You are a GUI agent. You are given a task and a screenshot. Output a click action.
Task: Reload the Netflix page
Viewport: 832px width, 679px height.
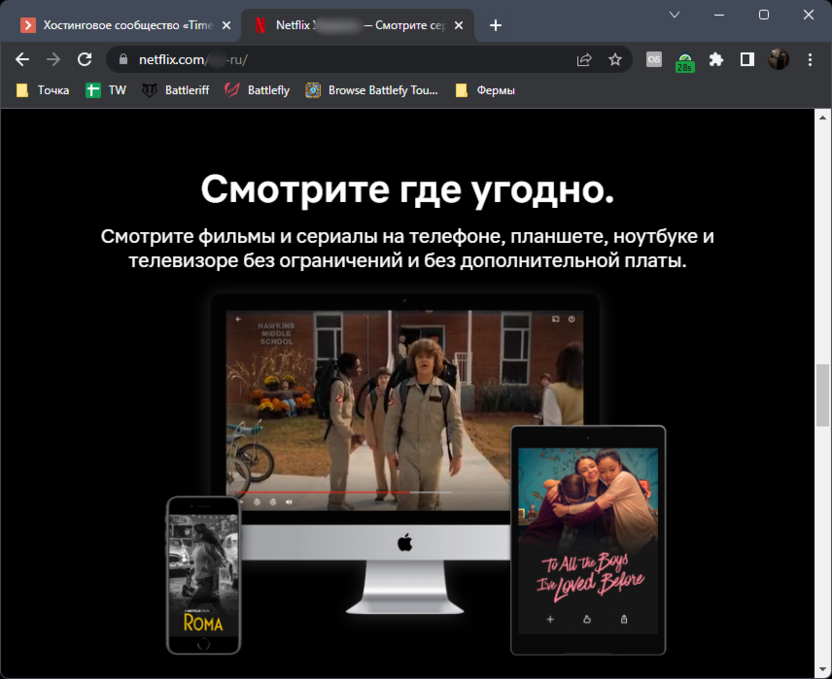(x=85, y=59)
